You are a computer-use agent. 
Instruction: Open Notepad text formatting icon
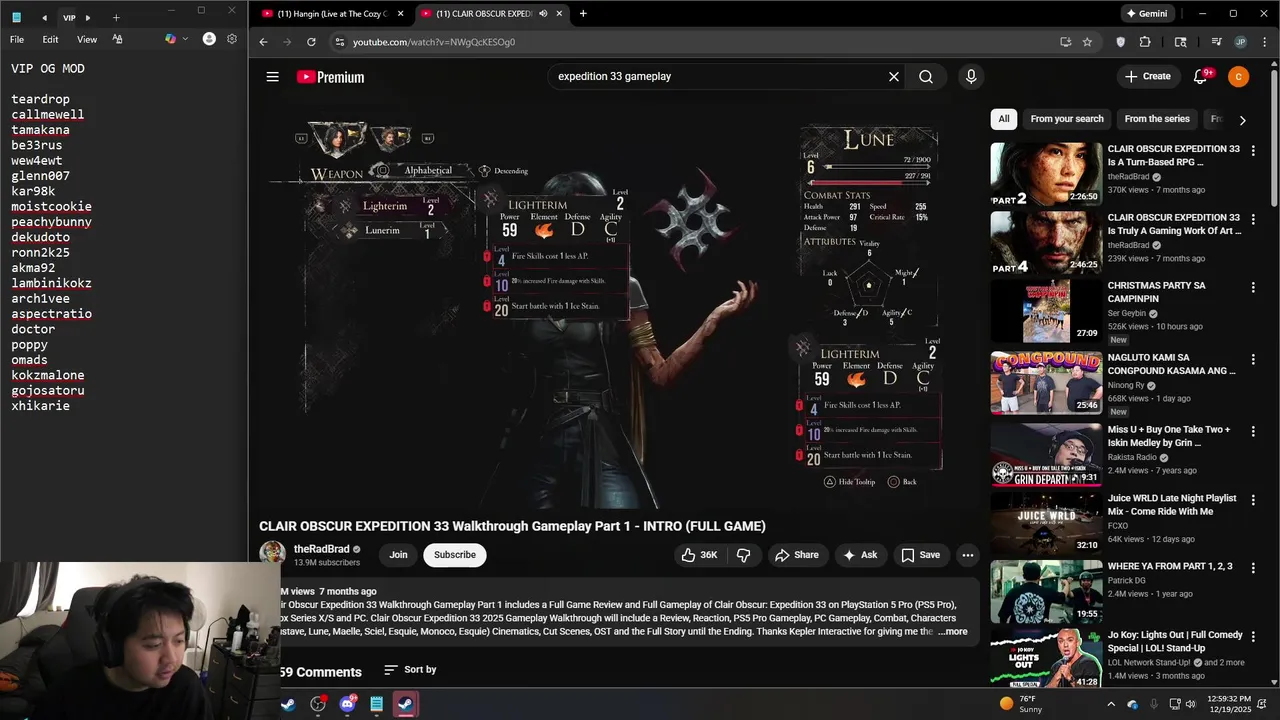click(x=118, y=39)
